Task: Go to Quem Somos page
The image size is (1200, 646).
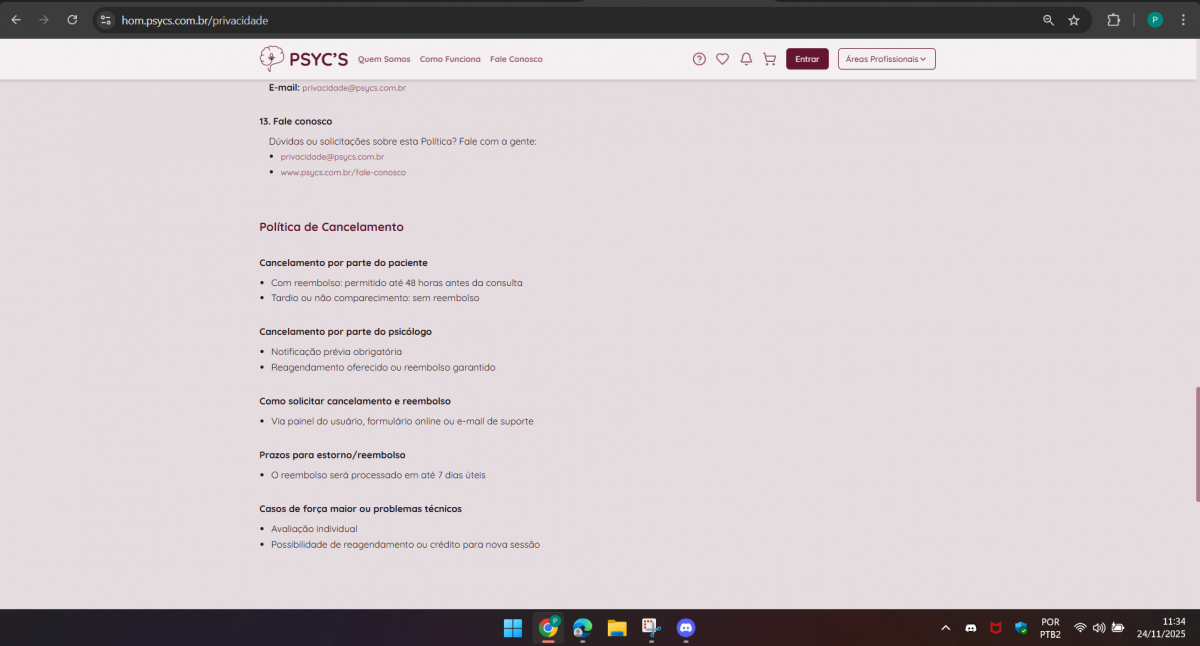Action: click(384, 59)
